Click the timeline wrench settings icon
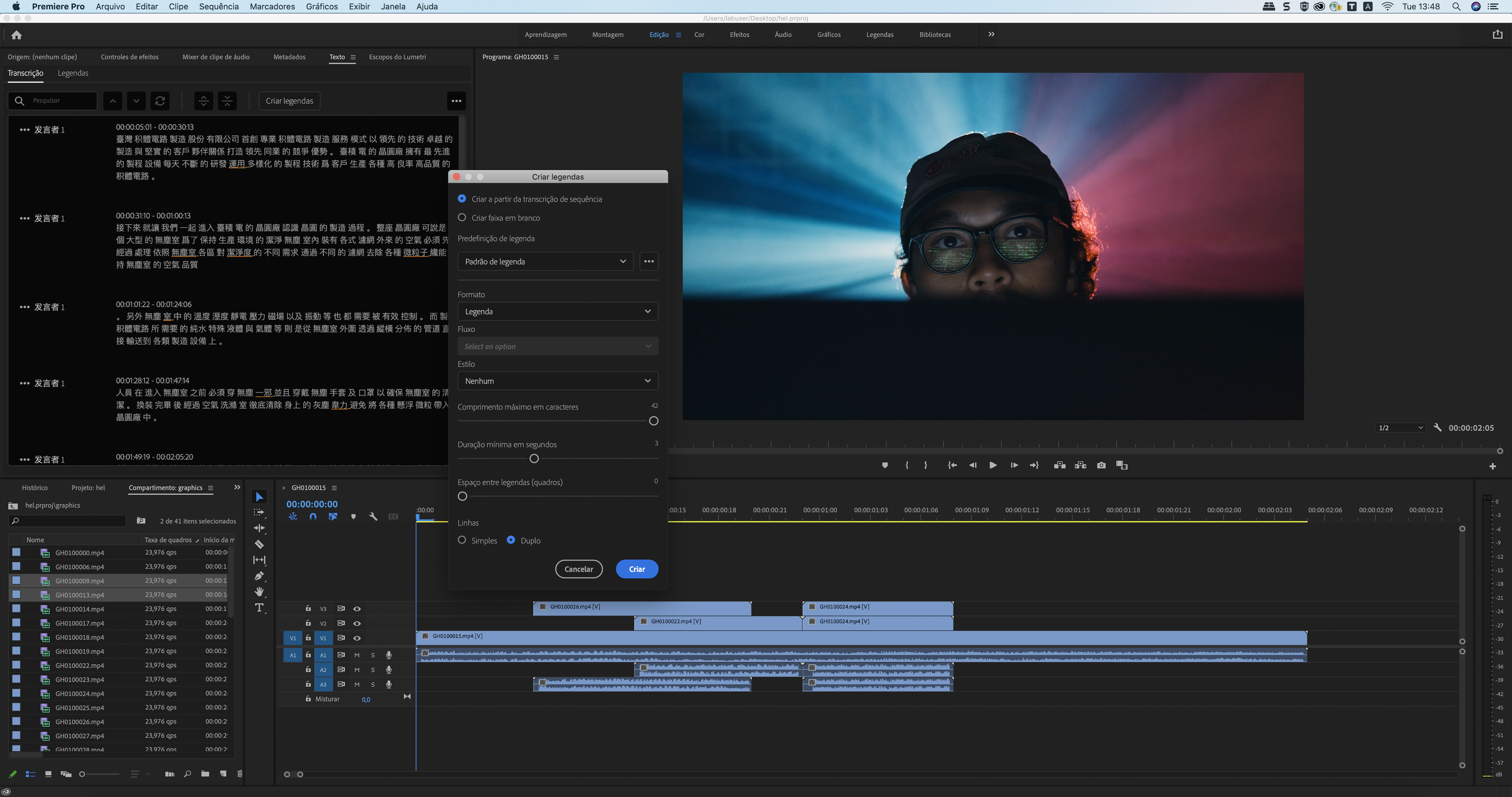 point(373,517)
